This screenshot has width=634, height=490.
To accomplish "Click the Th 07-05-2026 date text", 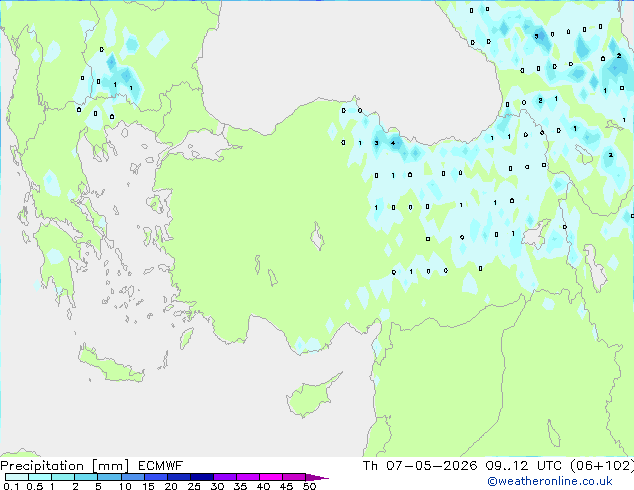I will click(420, 466).
